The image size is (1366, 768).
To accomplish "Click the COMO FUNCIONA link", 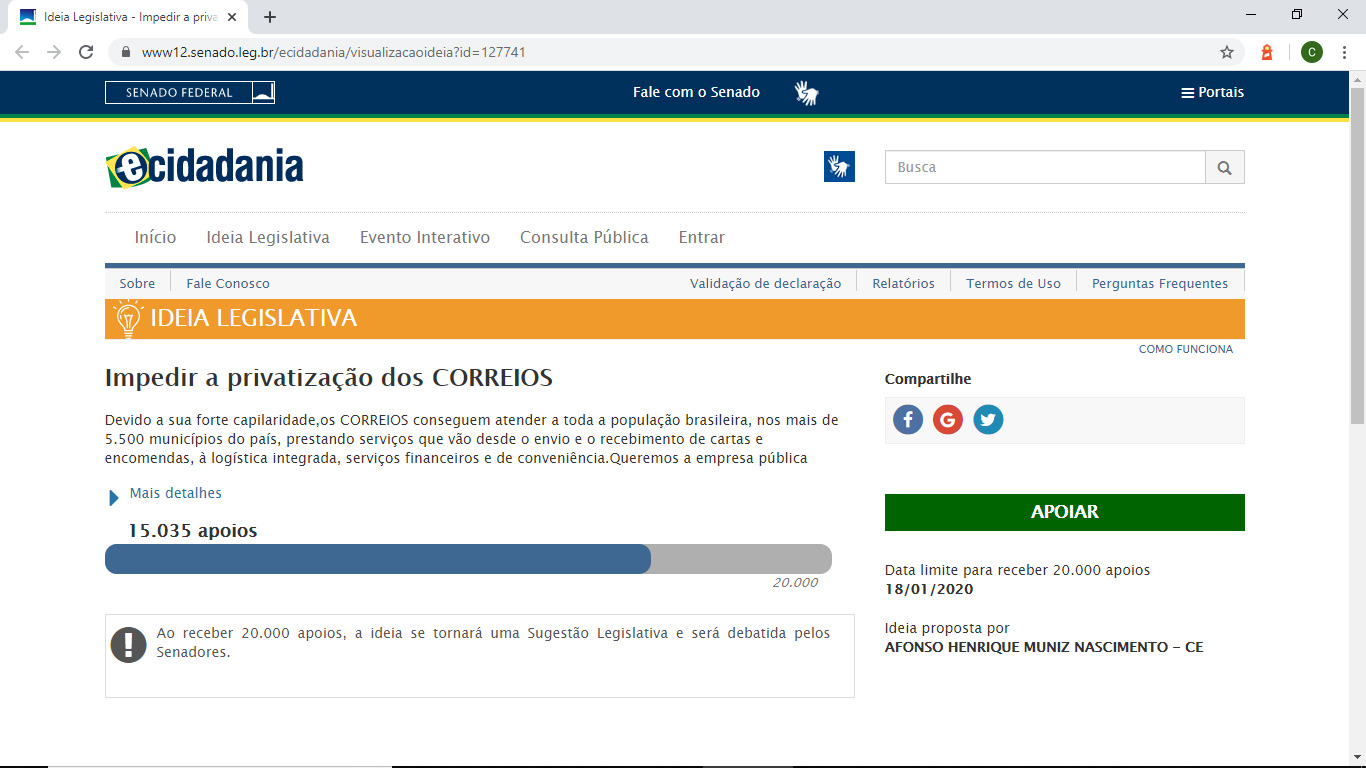I will (x=1186, y=349).
